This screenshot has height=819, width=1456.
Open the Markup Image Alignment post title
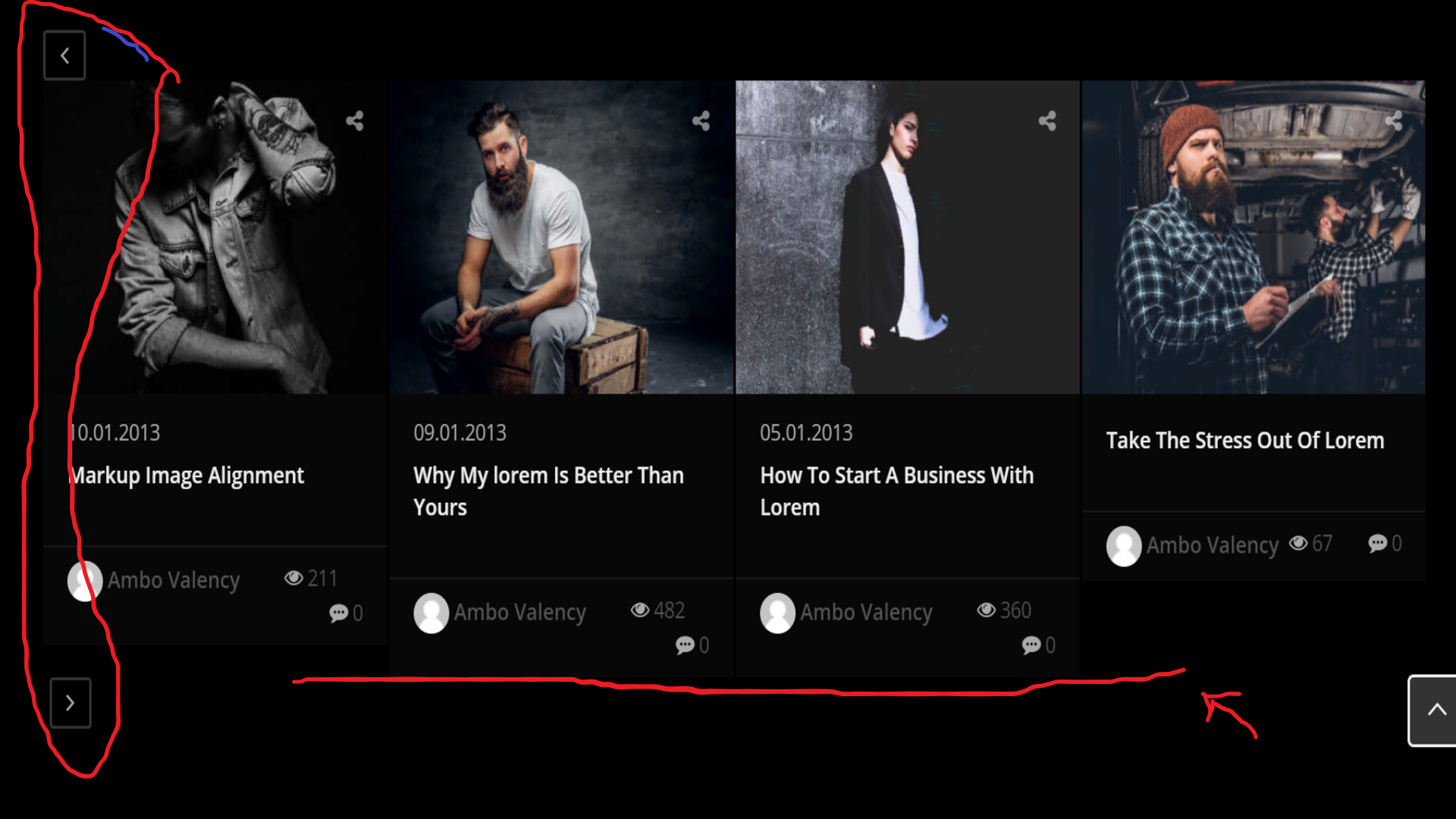187,475
